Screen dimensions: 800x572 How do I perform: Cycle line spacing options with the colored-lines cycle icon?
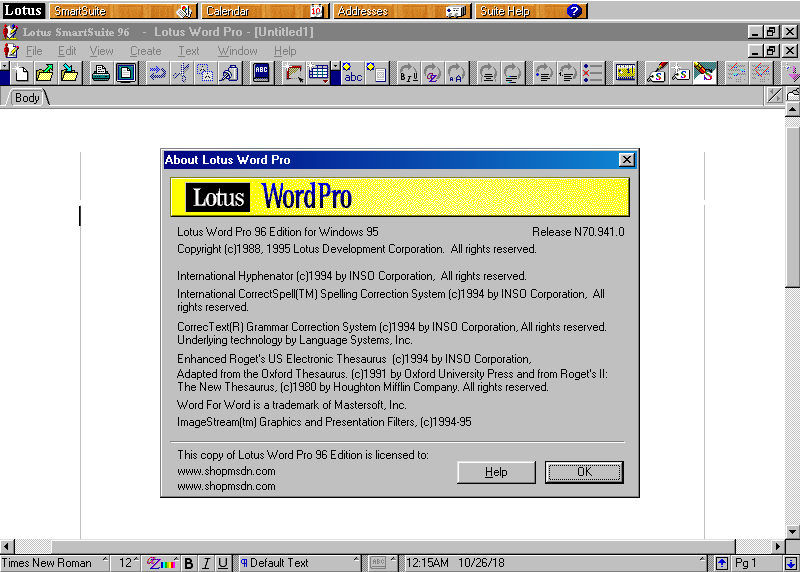click(512, 73)
